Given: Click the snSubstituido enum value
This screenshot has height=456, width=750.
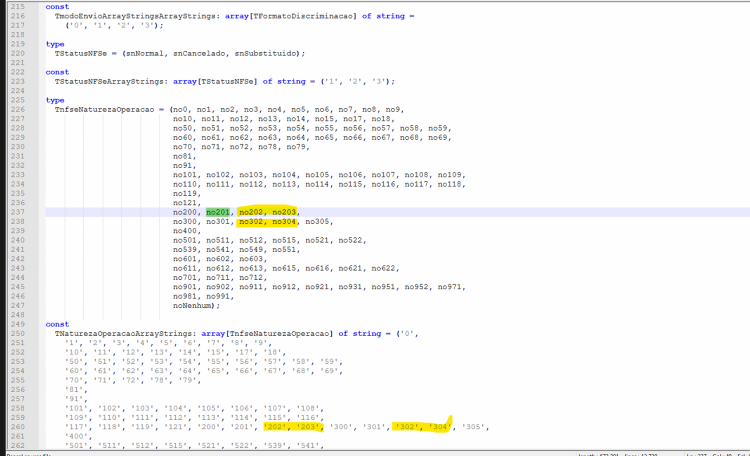Looking at the screenshot, I should pos(265,54).
